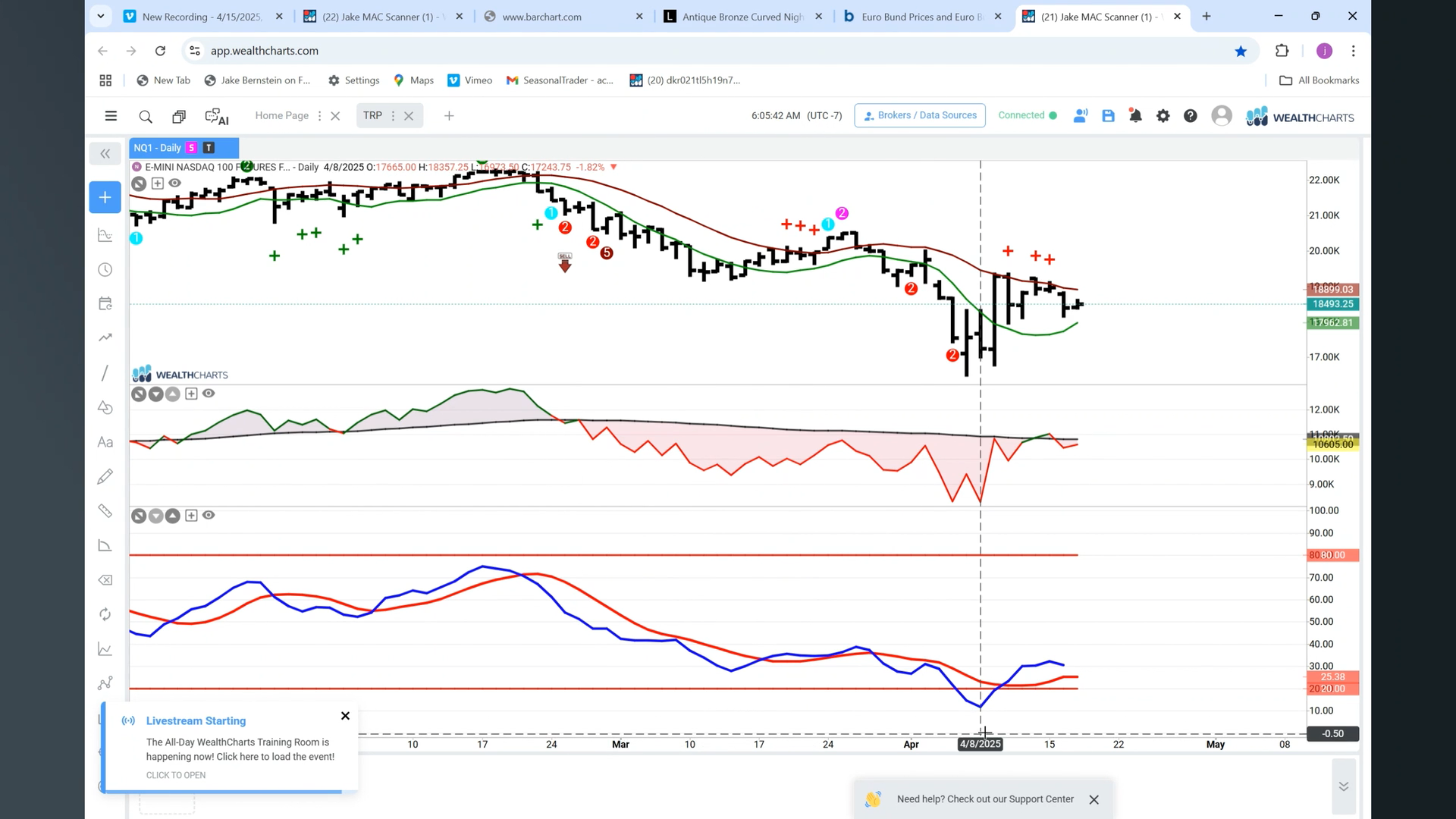Move bottom pane up arrow
The image size is (1456, 819).
coord(173,516)
